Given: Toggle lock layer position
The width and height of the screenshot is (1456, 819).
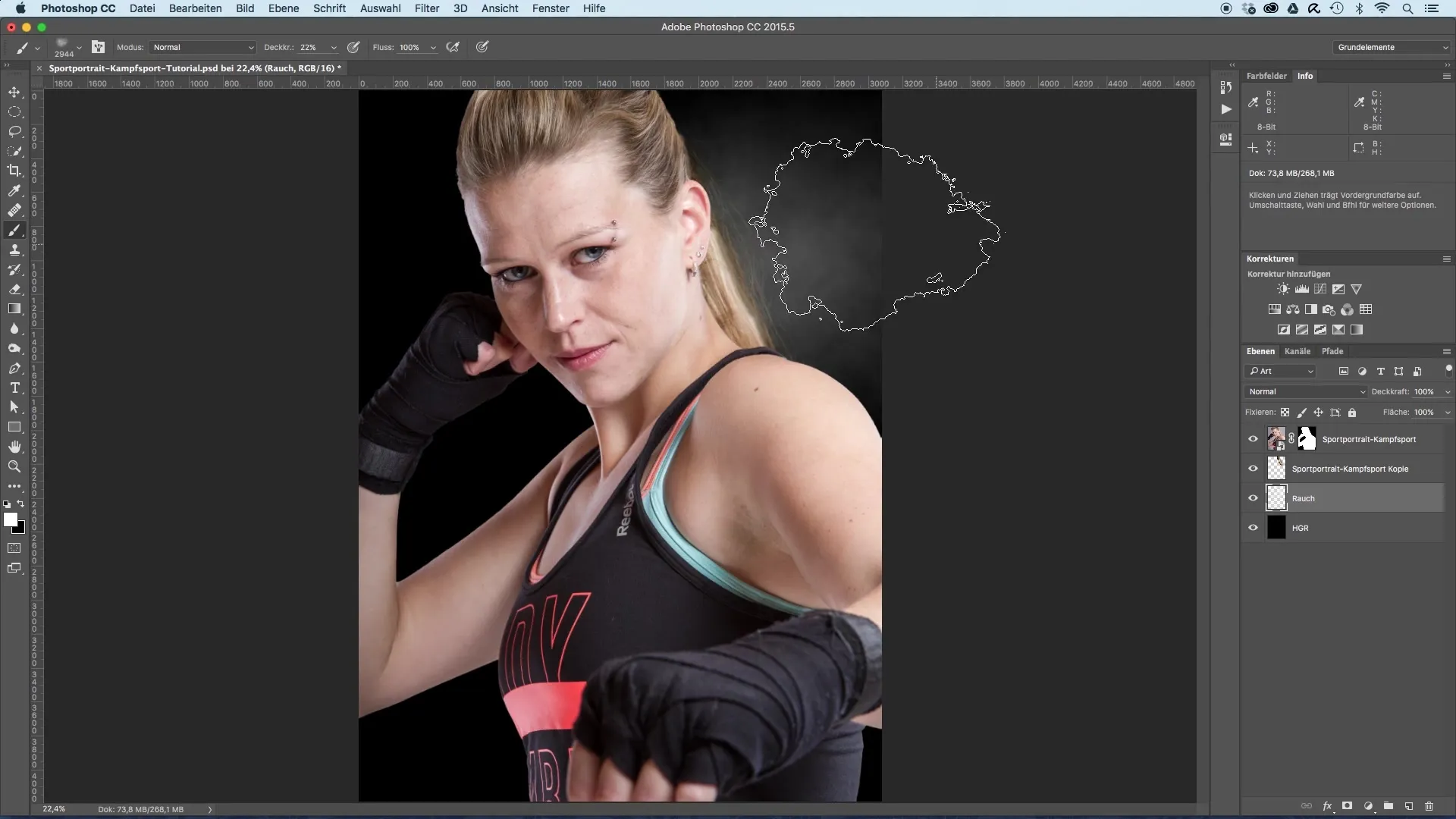Looking at the screenshot, I should tap(1318, 413).
